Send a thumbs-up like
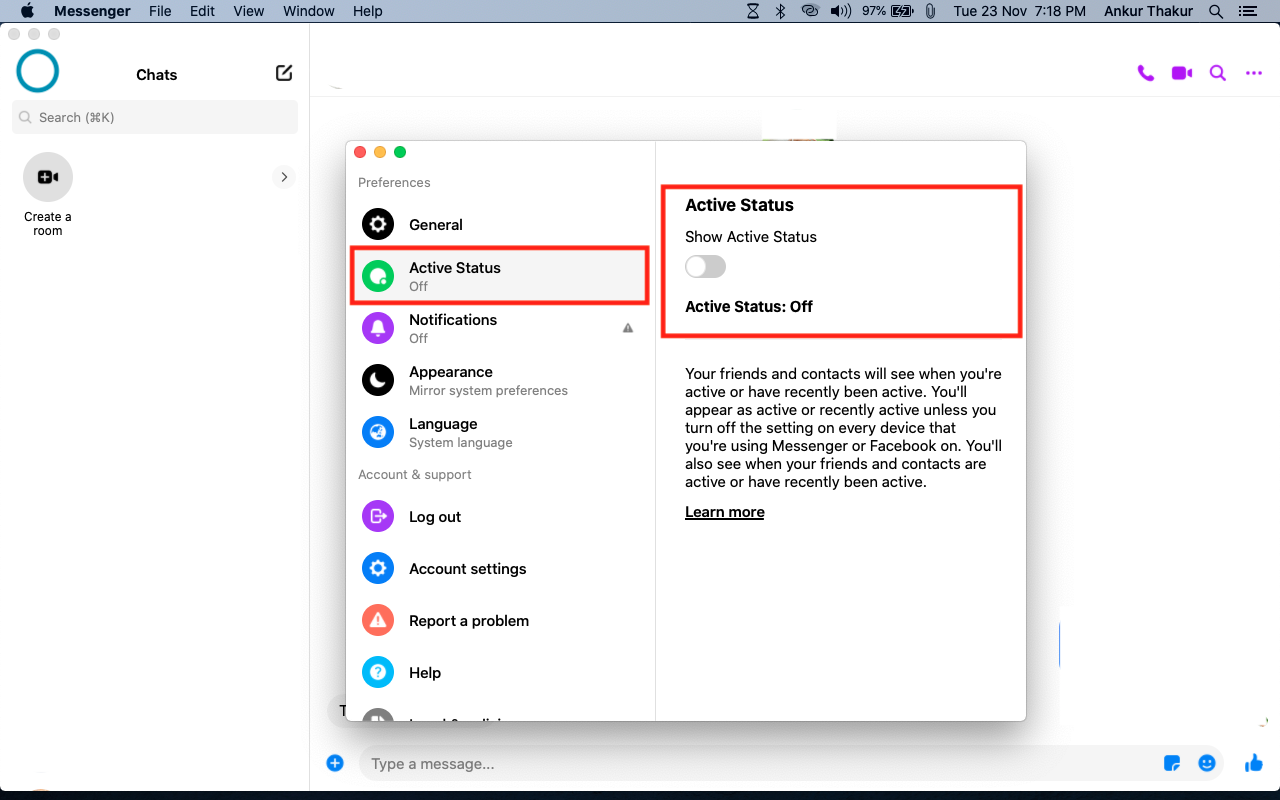The height and width of the screenshot is (800, 1280). pos(1254,763)
